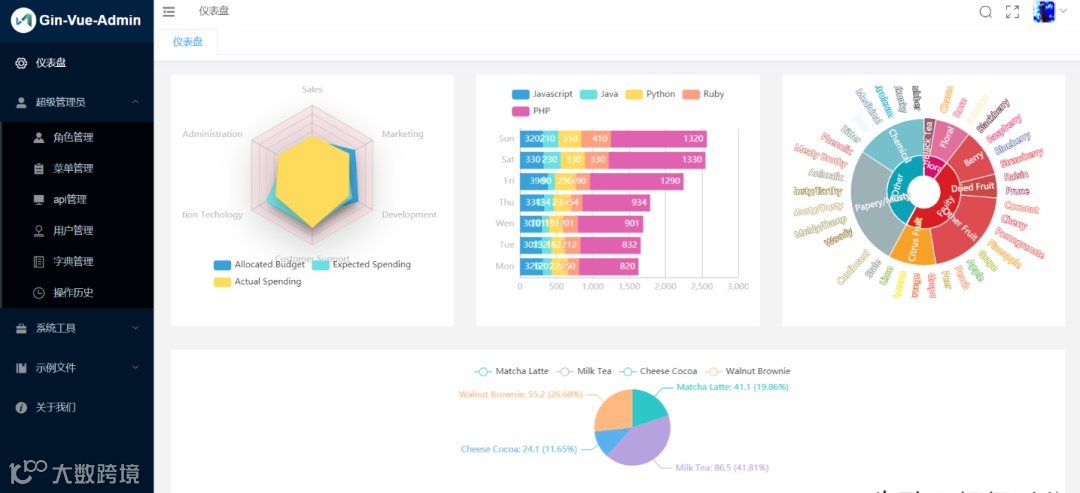
Task: Click the clock icon beside 操作历史
Action: coord(39,292)
